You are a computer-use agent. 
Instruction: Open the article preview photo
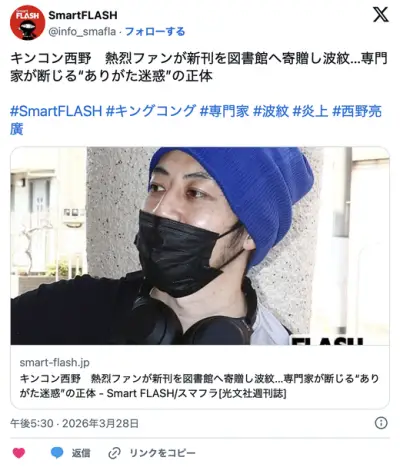tap(200, 246)
